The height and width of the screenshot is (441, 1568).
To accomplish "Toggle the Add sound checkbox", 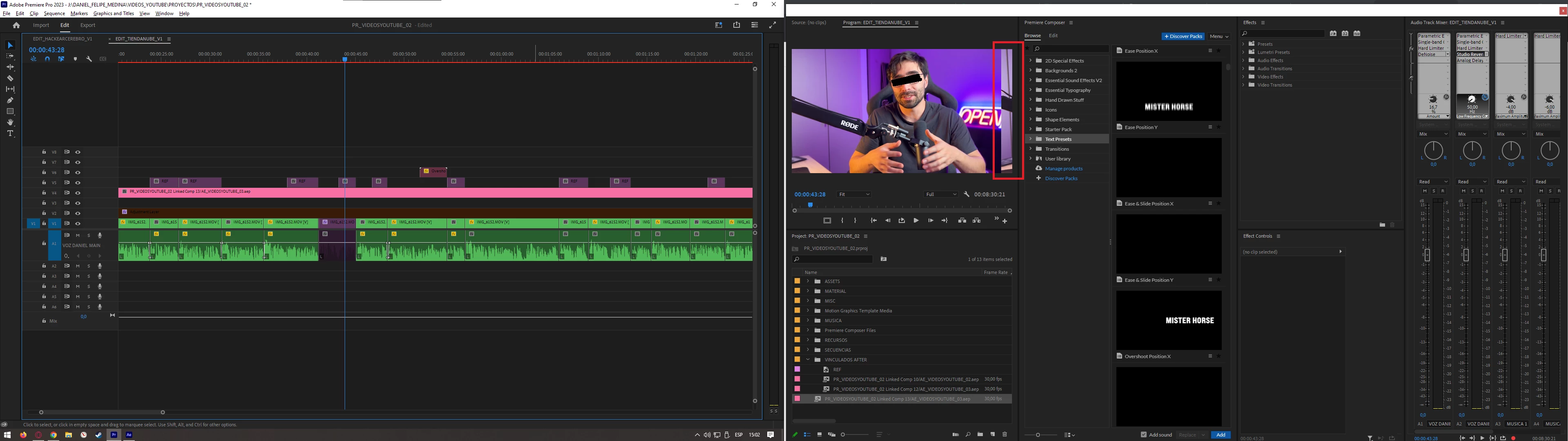I will (1144, 435).
